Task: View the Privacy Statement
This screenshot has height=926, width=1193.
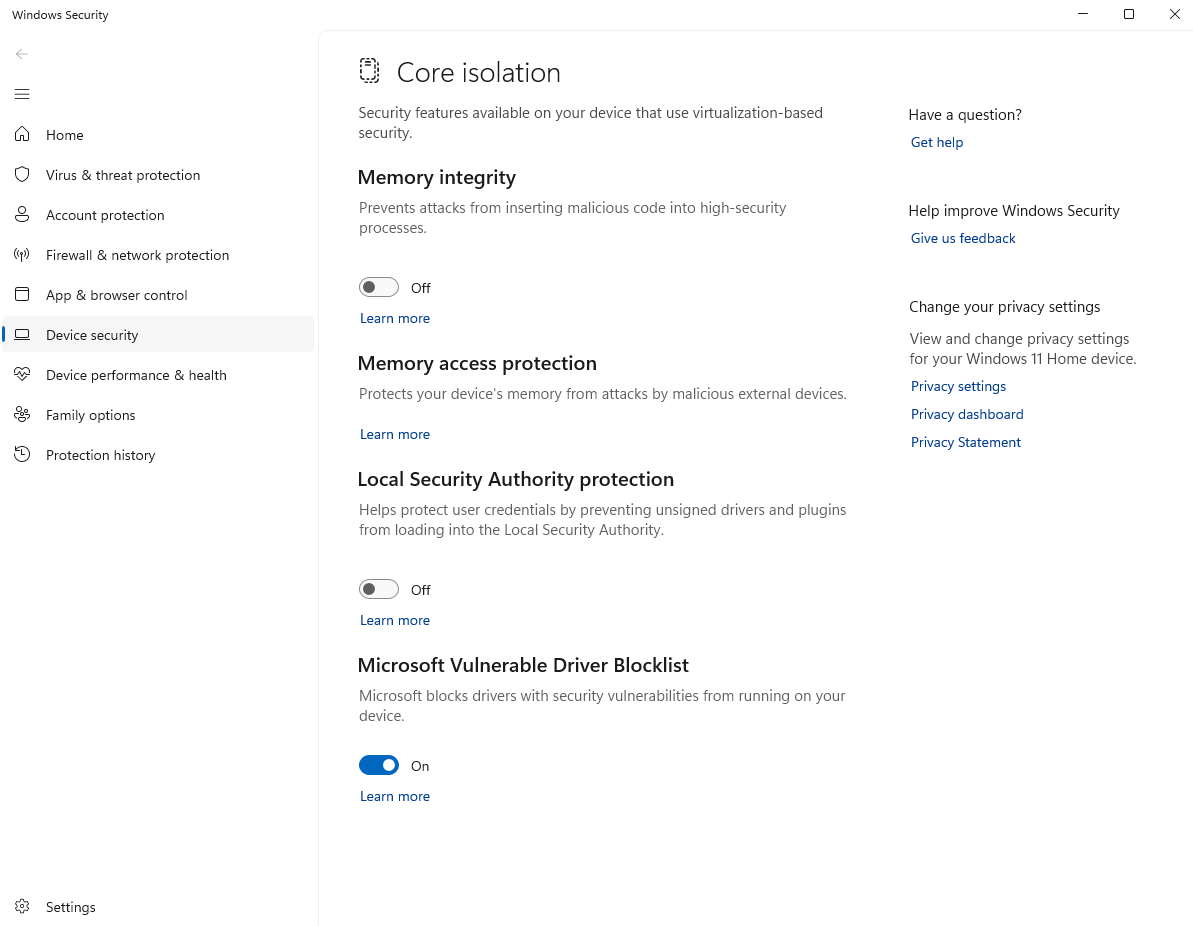Action: (x=965, y=441)
